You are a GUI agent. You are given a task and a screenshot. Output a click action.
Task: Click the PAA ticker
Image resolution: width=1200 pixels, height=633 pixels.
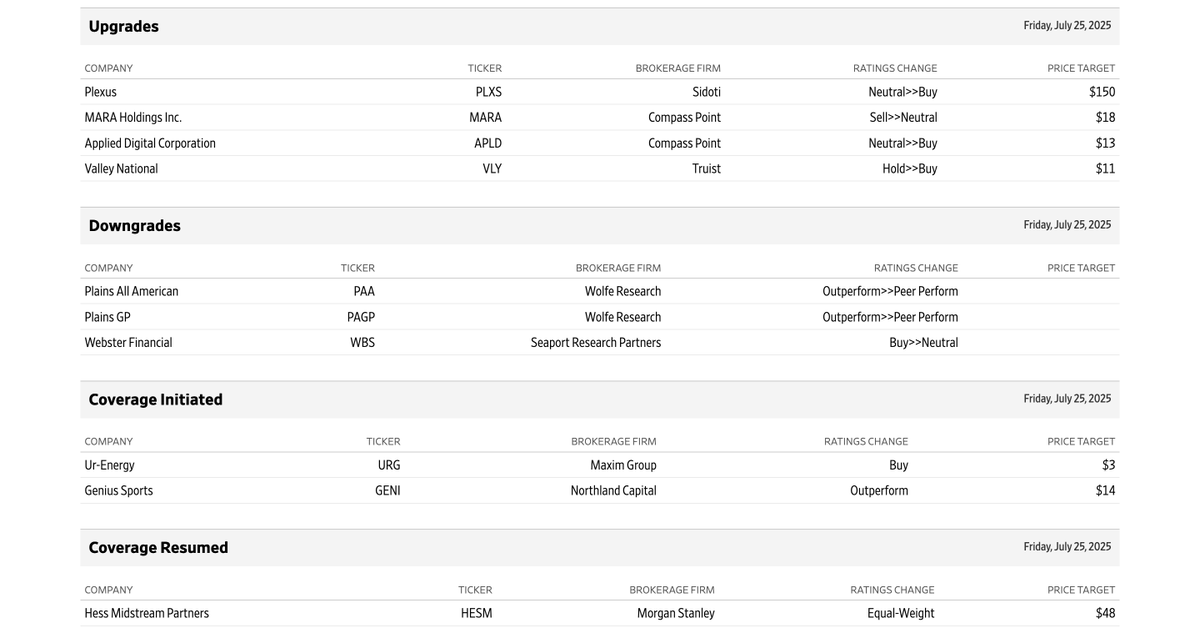364,292
